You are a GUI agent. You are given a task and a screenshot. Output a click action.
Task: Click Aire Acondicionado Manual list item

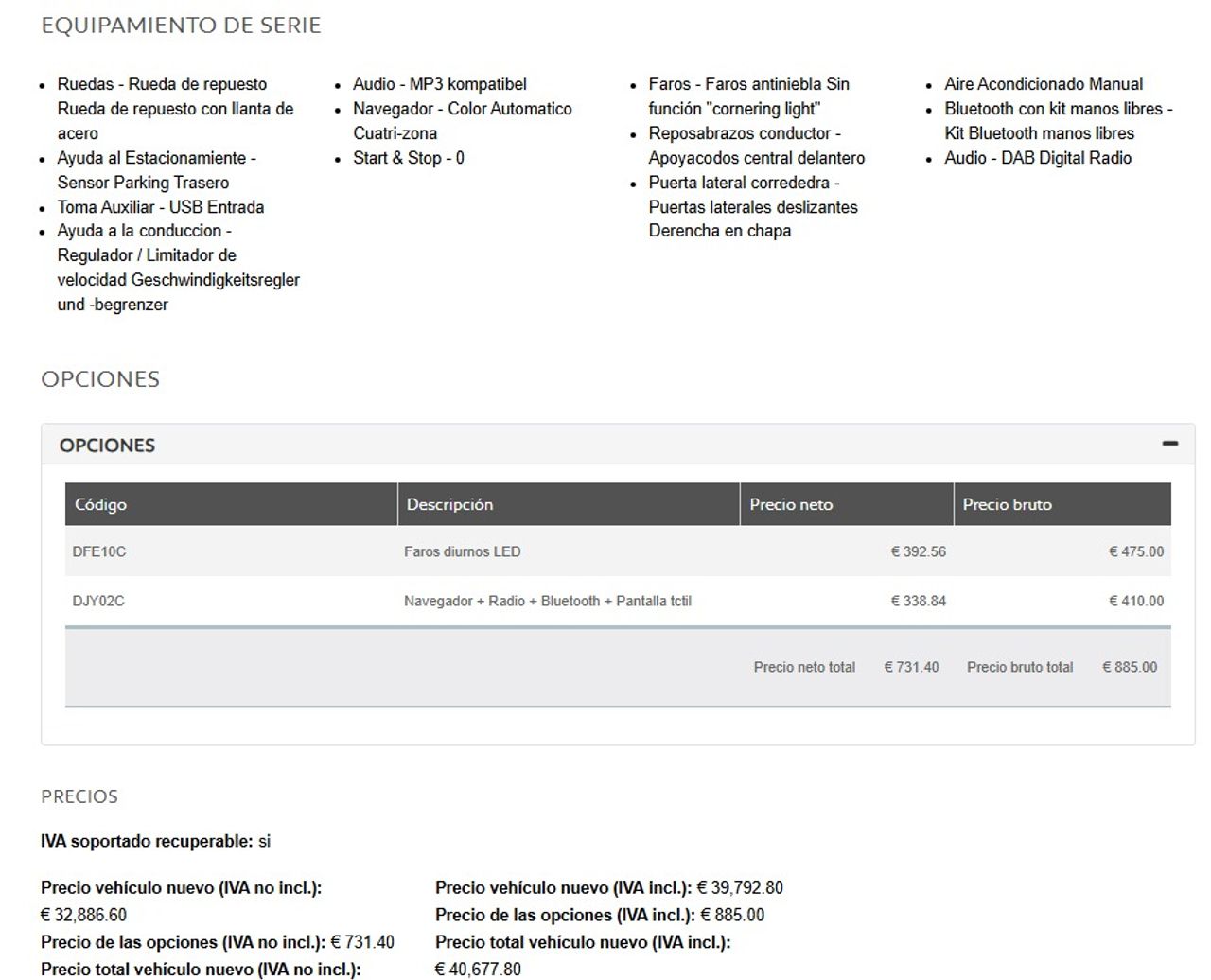[x=1044, y=84]
